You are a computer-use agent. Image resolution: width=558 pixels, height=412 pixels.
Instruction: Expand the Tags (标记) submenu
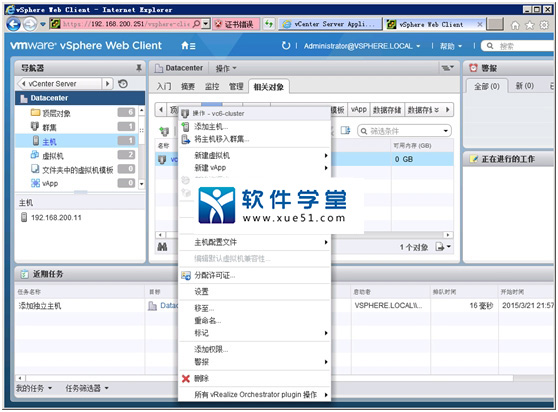click(x=254, y=333)
